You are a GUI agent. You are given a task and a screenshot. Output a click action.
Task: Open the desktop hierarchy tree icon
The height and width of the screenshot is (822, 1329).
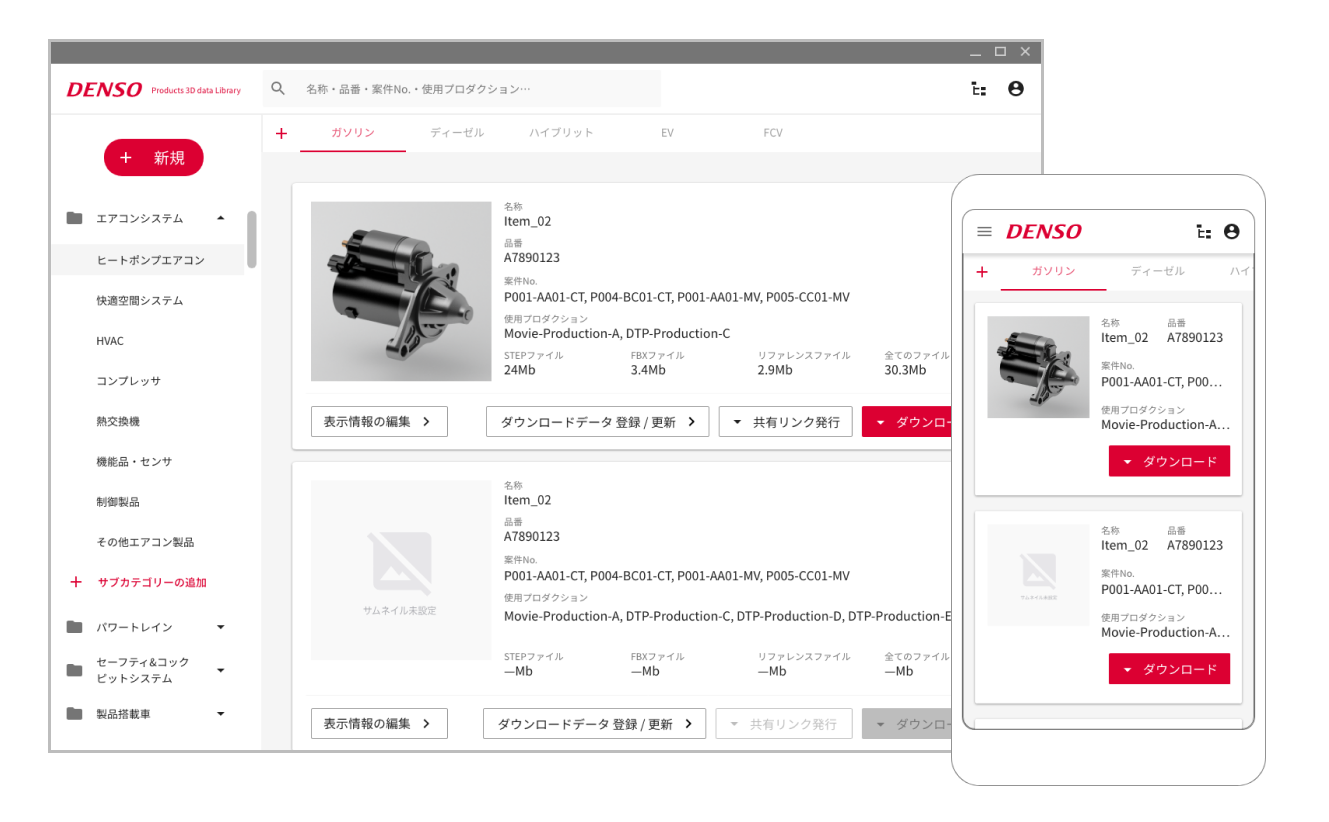pyautogui.click(x=979, y=89)
